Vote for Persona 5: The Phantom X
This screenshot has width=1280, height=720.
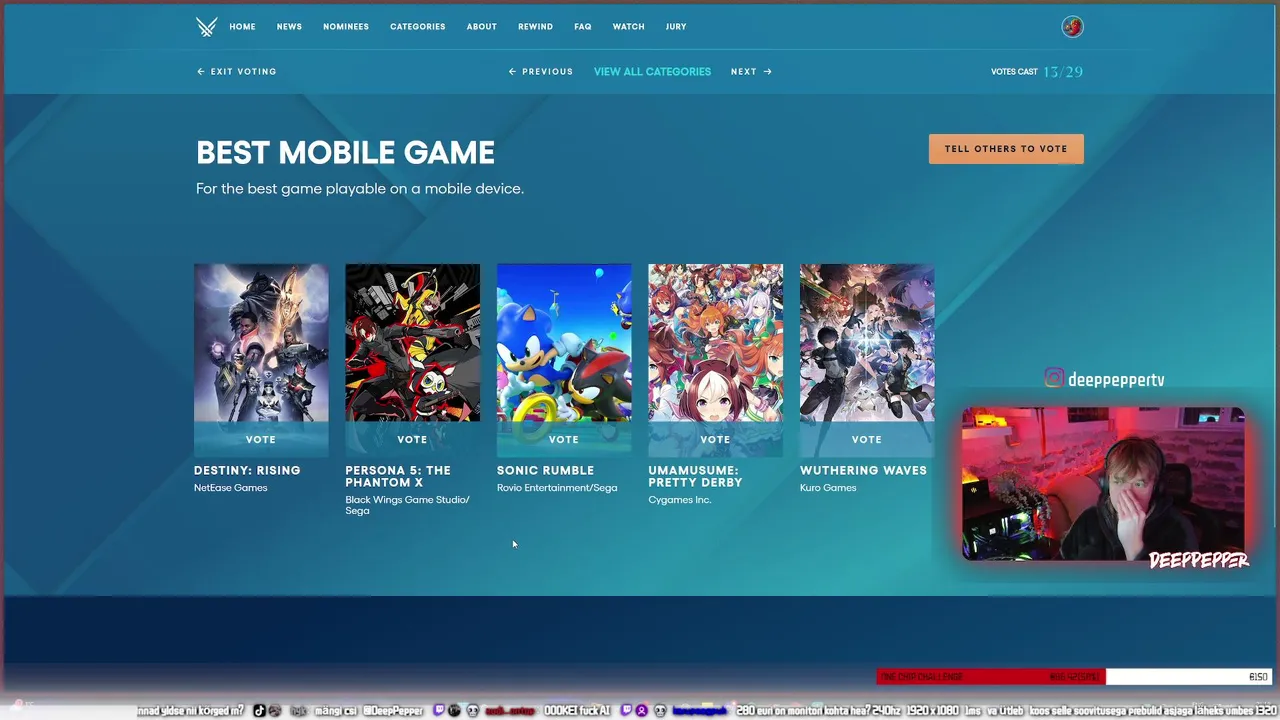tap(412, 439)
